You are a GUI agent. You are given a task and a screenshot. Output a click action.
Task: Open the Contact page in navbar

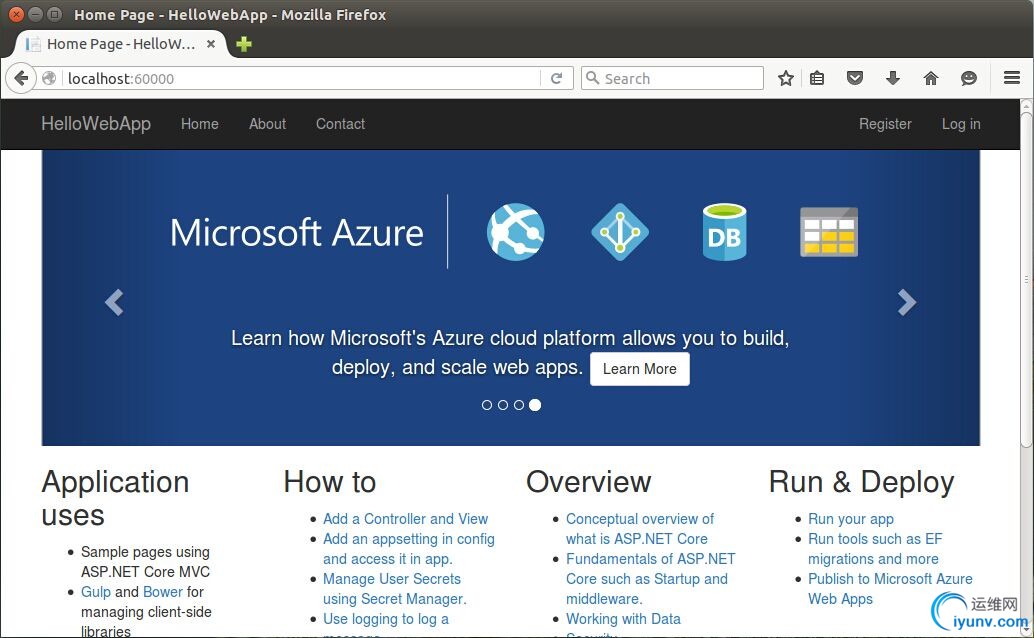(x=340, y=124)
